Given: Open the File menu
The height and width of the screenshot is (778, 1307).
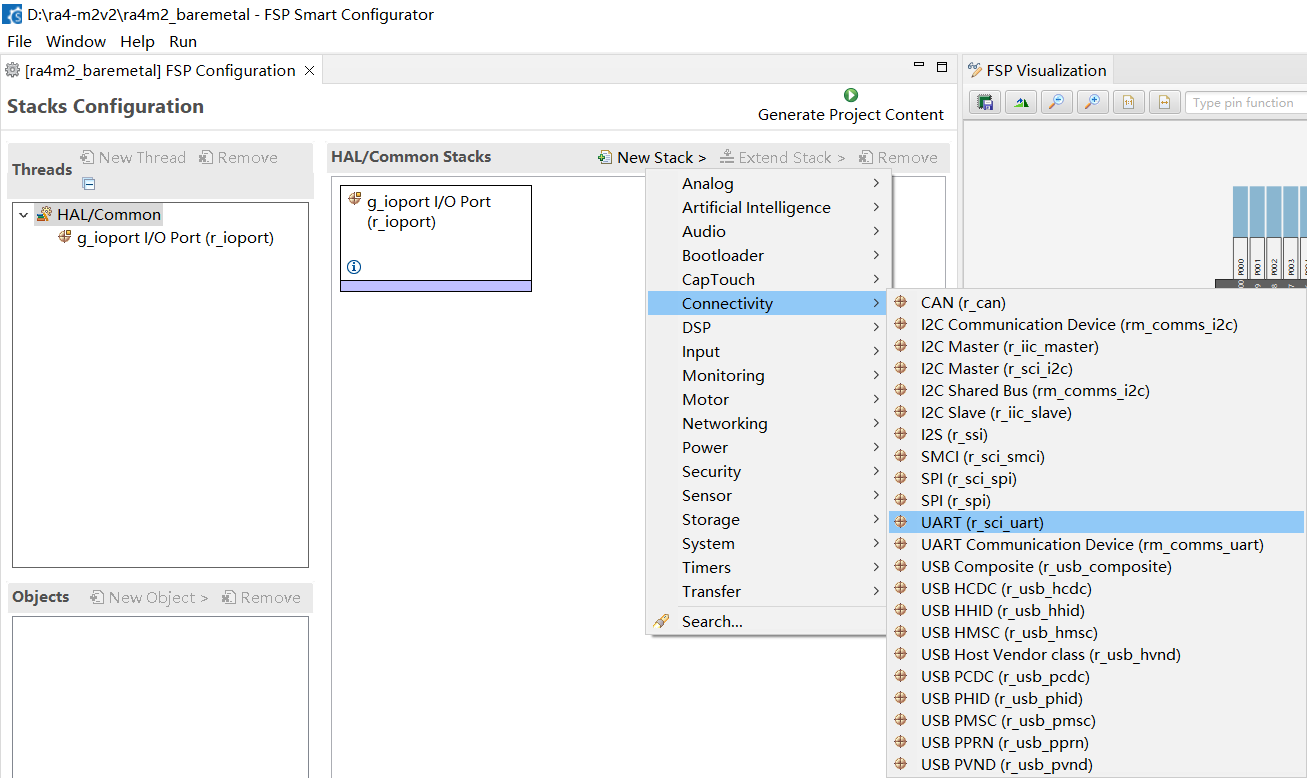Looking at the screenshot, I should (x=19, y=41).
